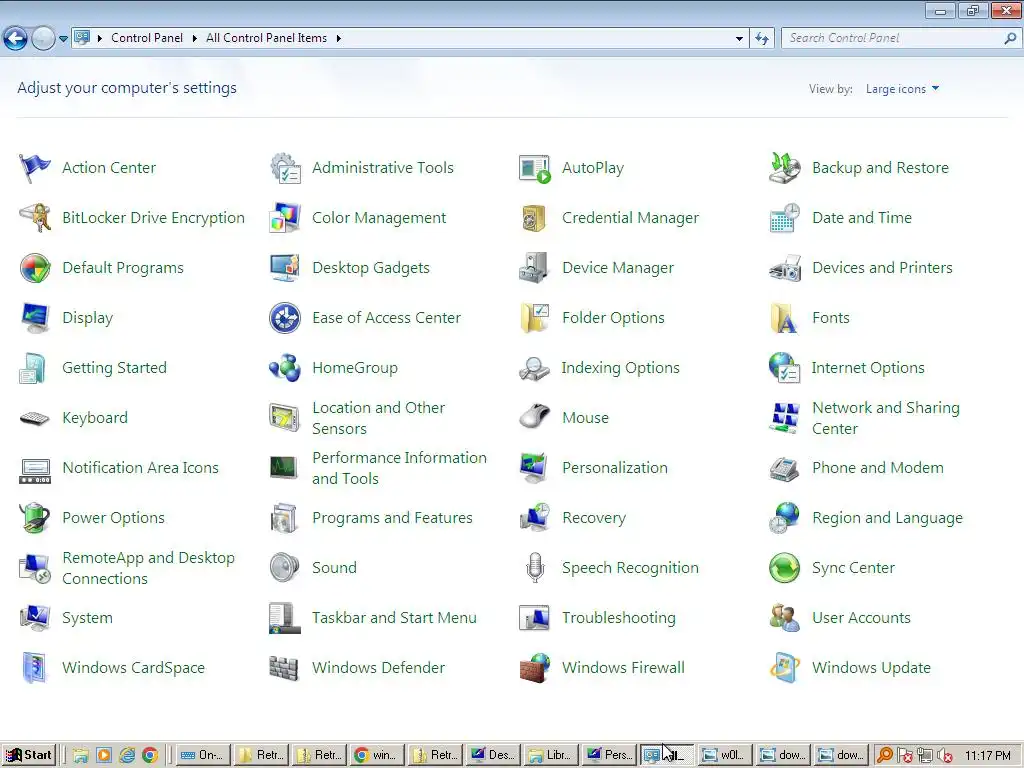Select the All Control Panel Items breadcrumb
The image size is (1024, 768).
point(266,38)
